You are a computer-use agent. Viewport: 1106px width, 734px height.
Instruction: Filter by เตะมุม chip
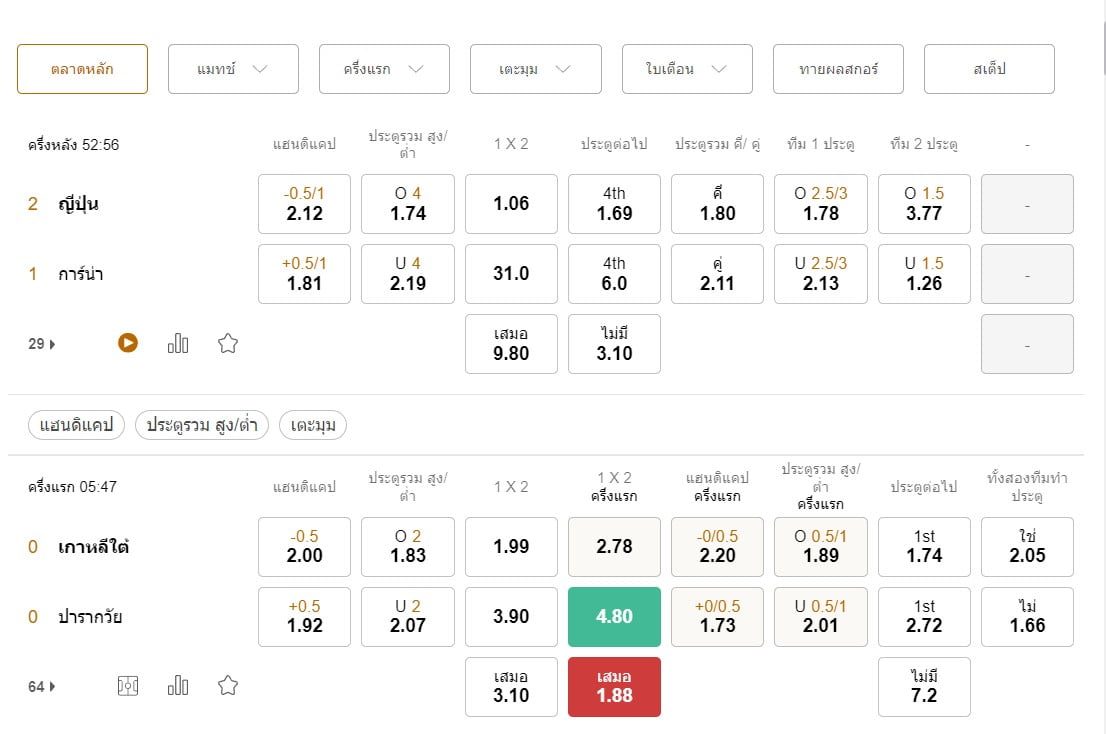coord(313,425)
